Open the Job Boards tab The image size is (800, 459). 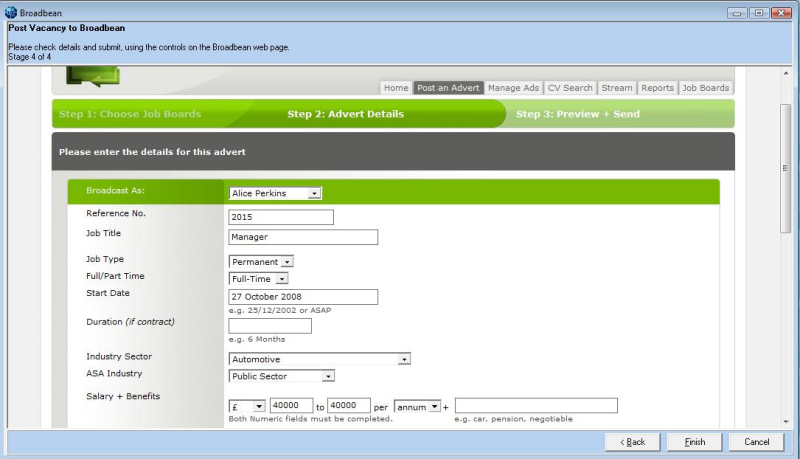pos(706,88)
